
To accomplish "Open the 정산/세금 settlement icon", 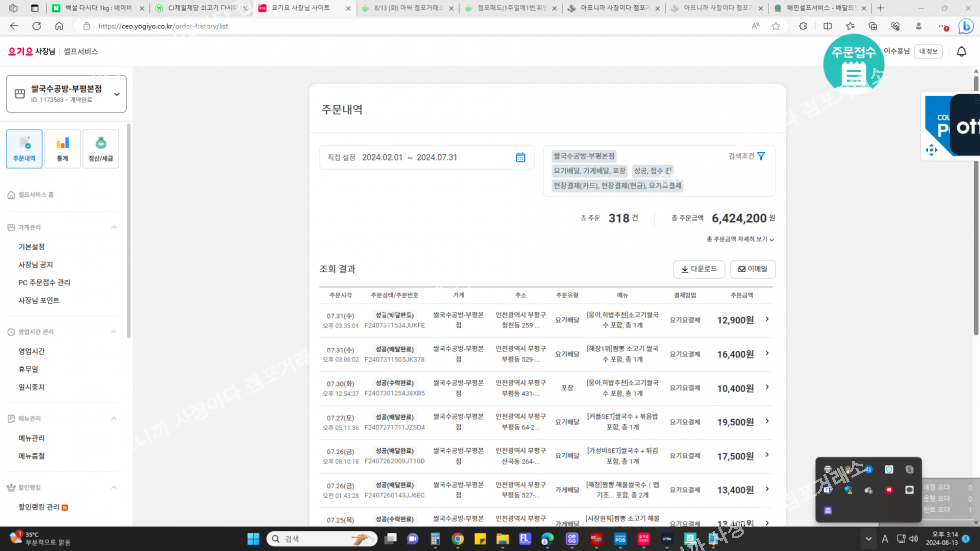I will [x=101, y=148].
